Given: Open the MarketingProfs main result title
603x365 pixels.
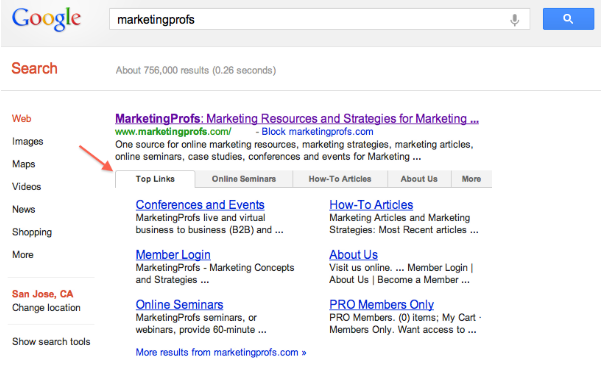Looking at the screenshot, I should click(297, 118).
